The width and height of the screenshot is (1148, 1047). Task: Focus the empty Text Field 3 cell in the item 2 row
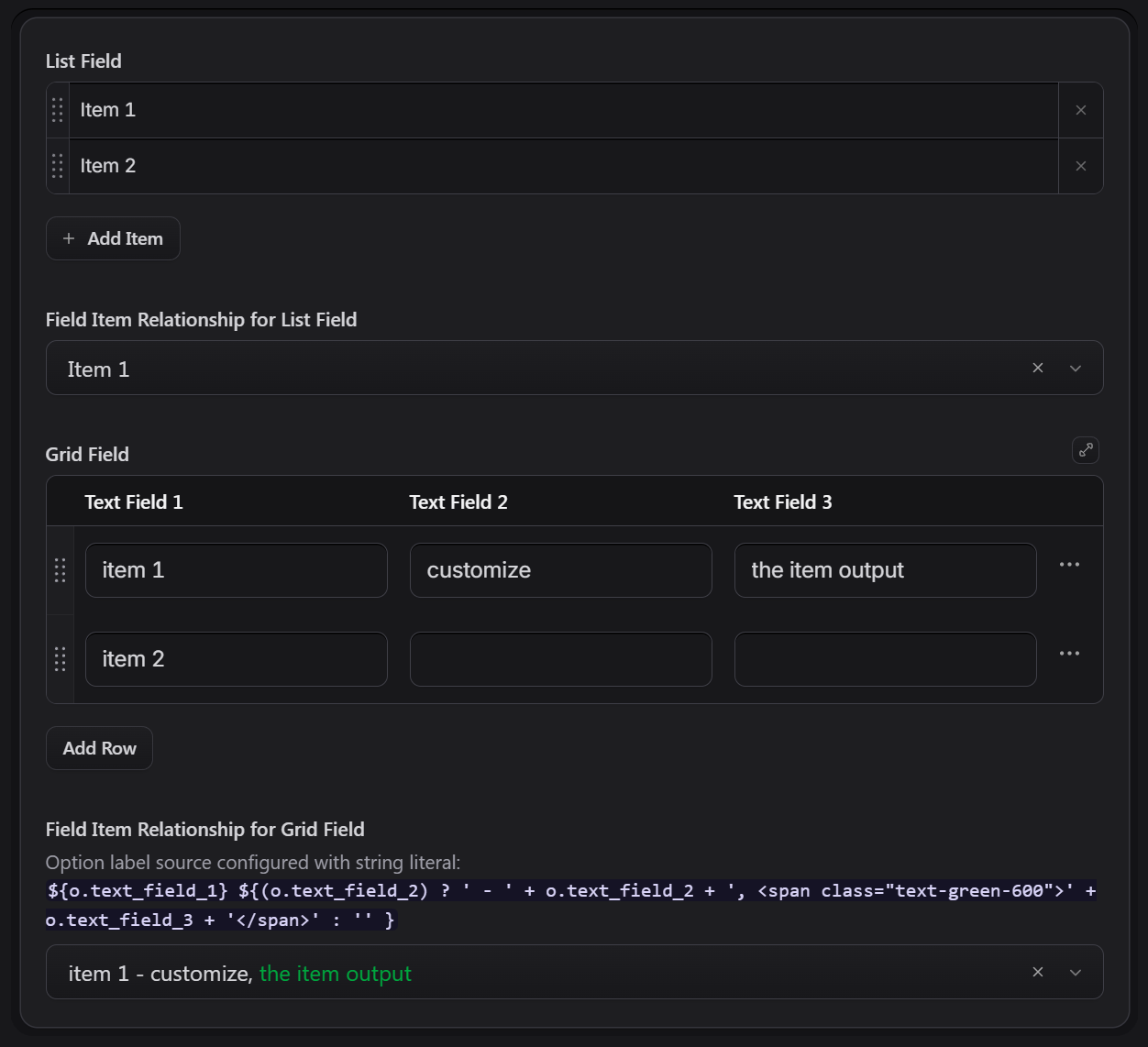coord(886,659)
